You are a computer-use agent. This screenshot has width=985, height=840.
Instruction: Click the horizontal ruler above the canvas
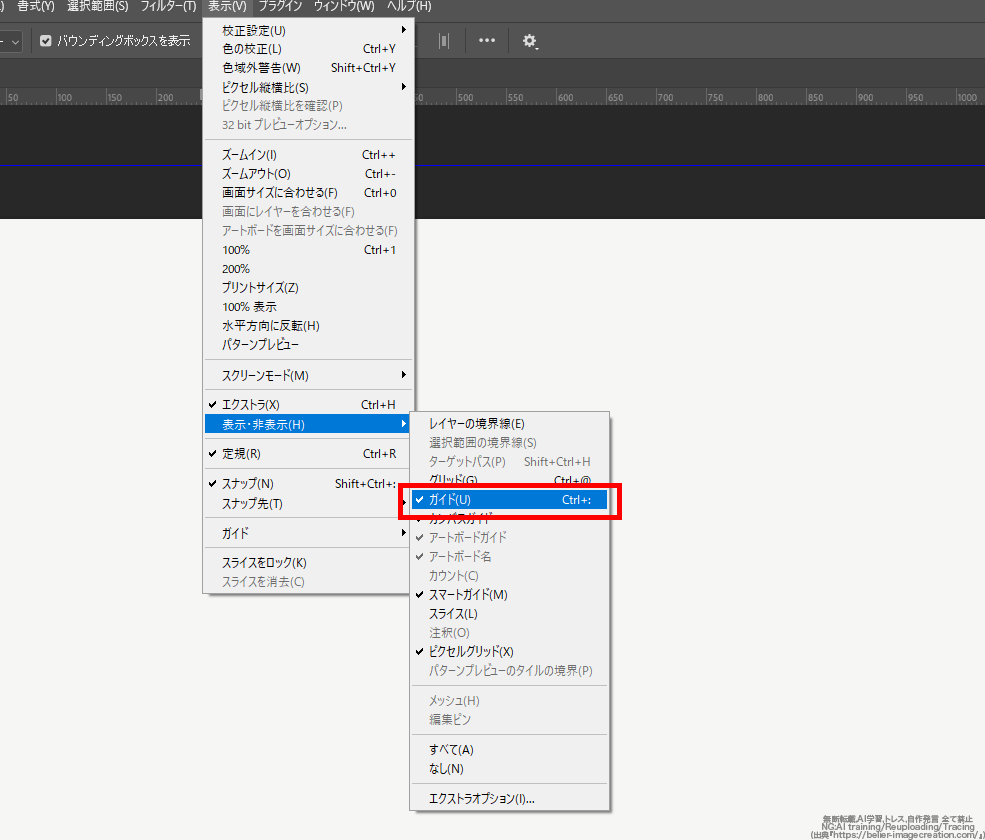pyautogui.click(x=700, y=96)
